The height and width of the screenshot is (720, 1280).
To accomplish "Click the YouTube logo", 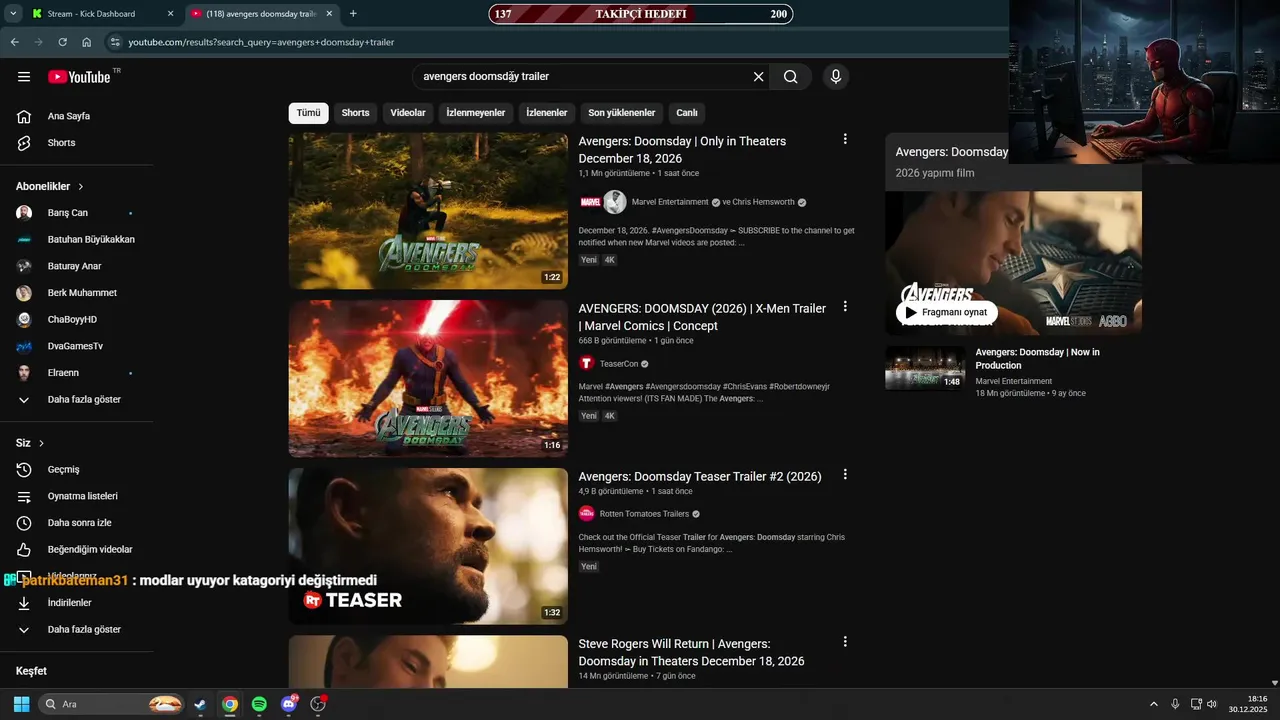I will (79, 77).
